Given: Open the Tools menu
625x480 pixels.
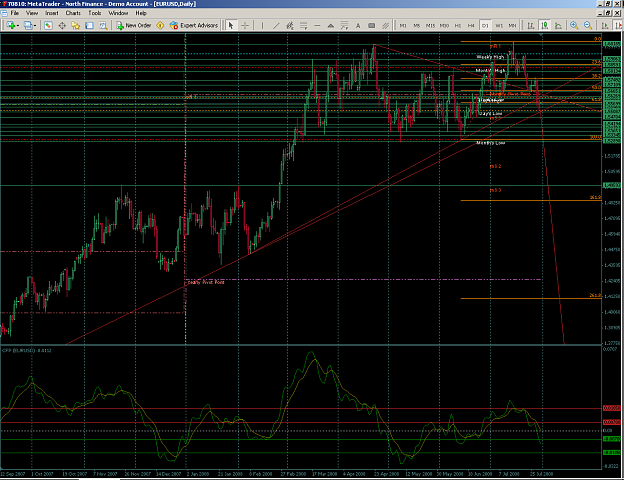Looking at the screenshot, I should point(94,13).
